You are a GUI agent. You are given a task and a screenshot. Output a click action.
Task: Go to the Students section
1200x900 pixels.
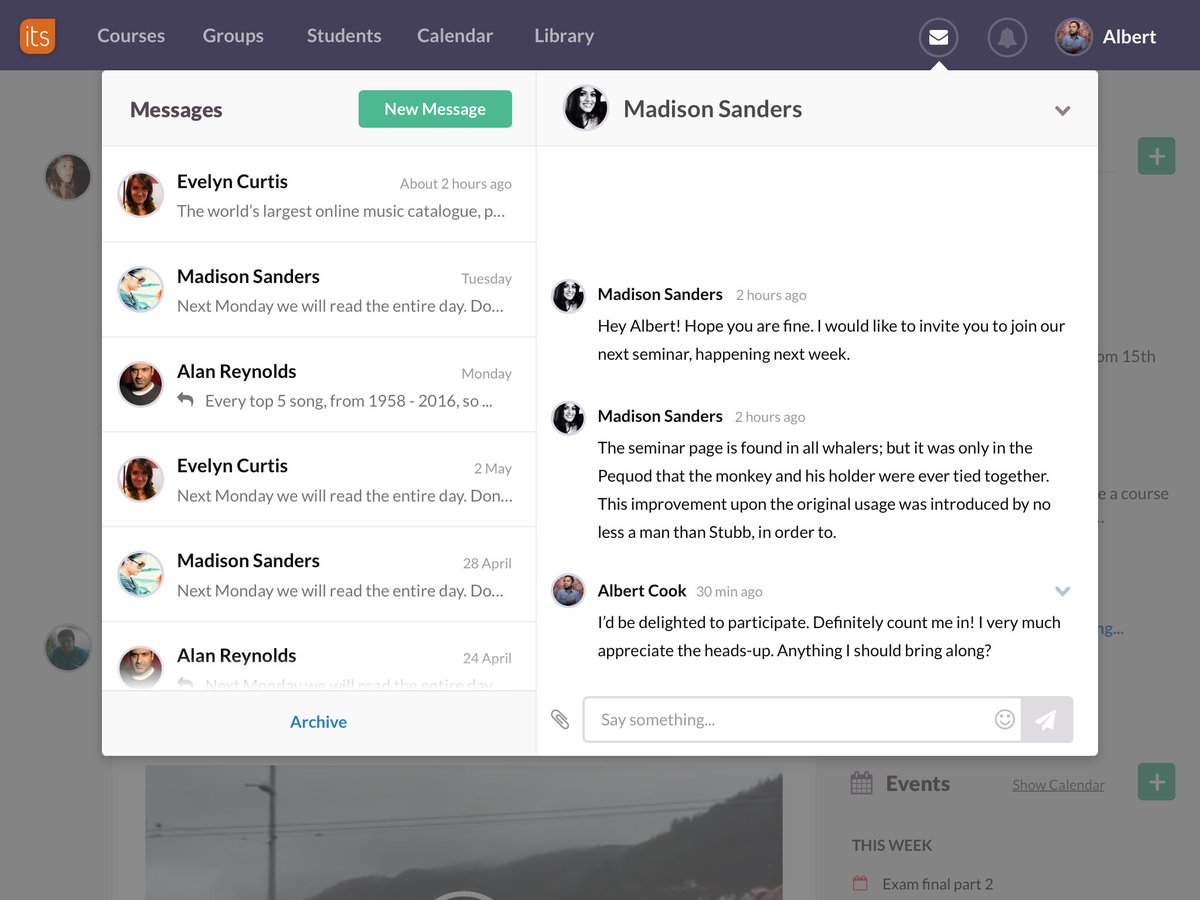coord(344,36)
